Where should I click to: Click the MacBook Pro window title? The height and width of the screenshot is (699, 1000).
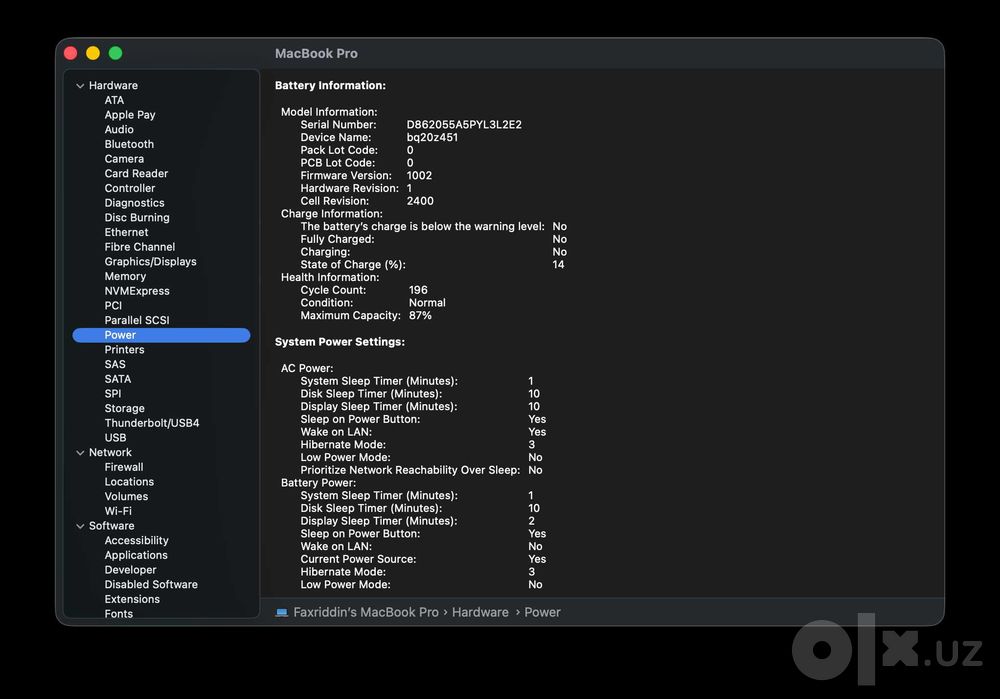click(x=316, y=54)
